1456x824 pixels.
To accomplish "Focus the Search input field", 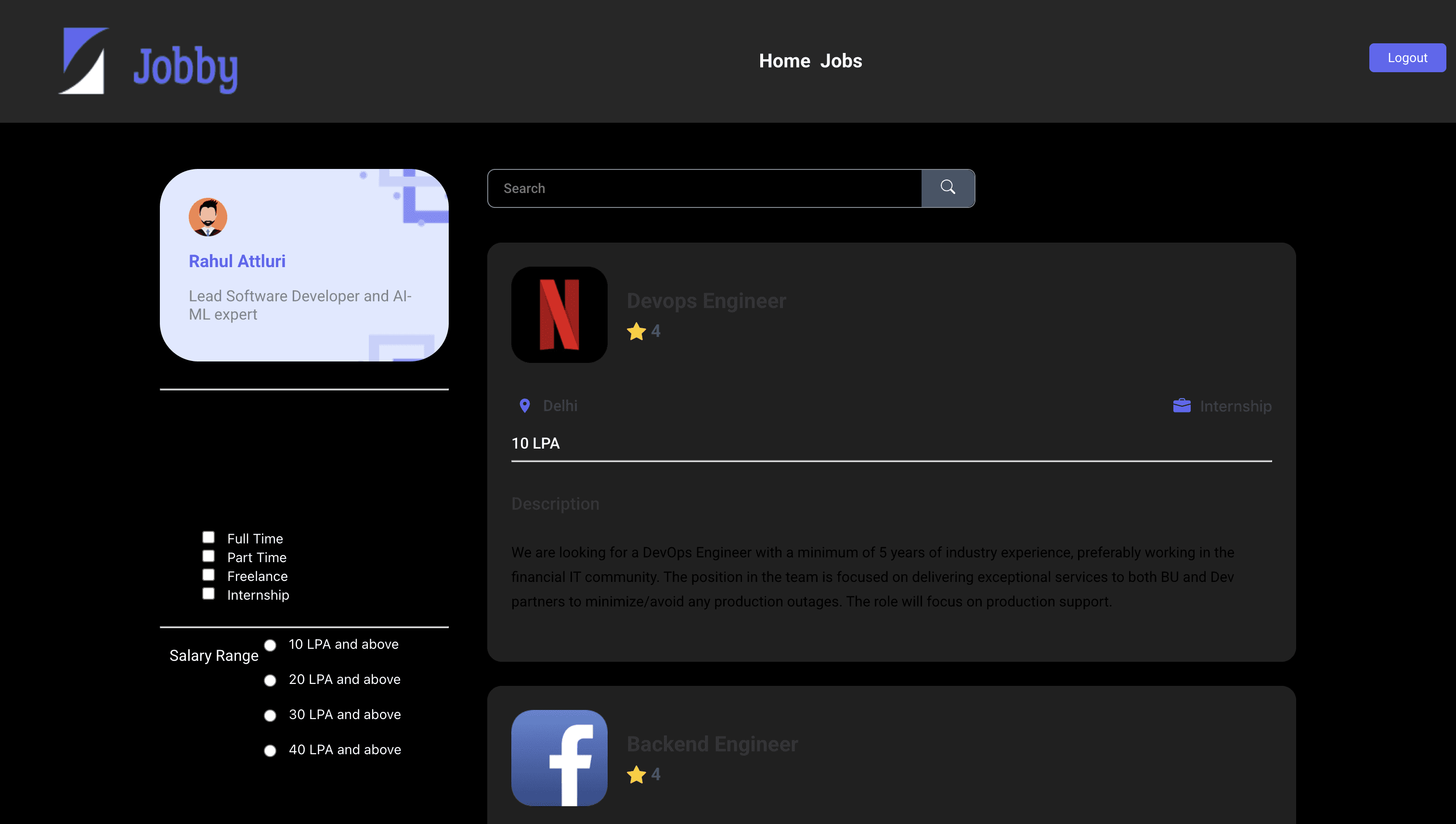I will pos(703,188).
